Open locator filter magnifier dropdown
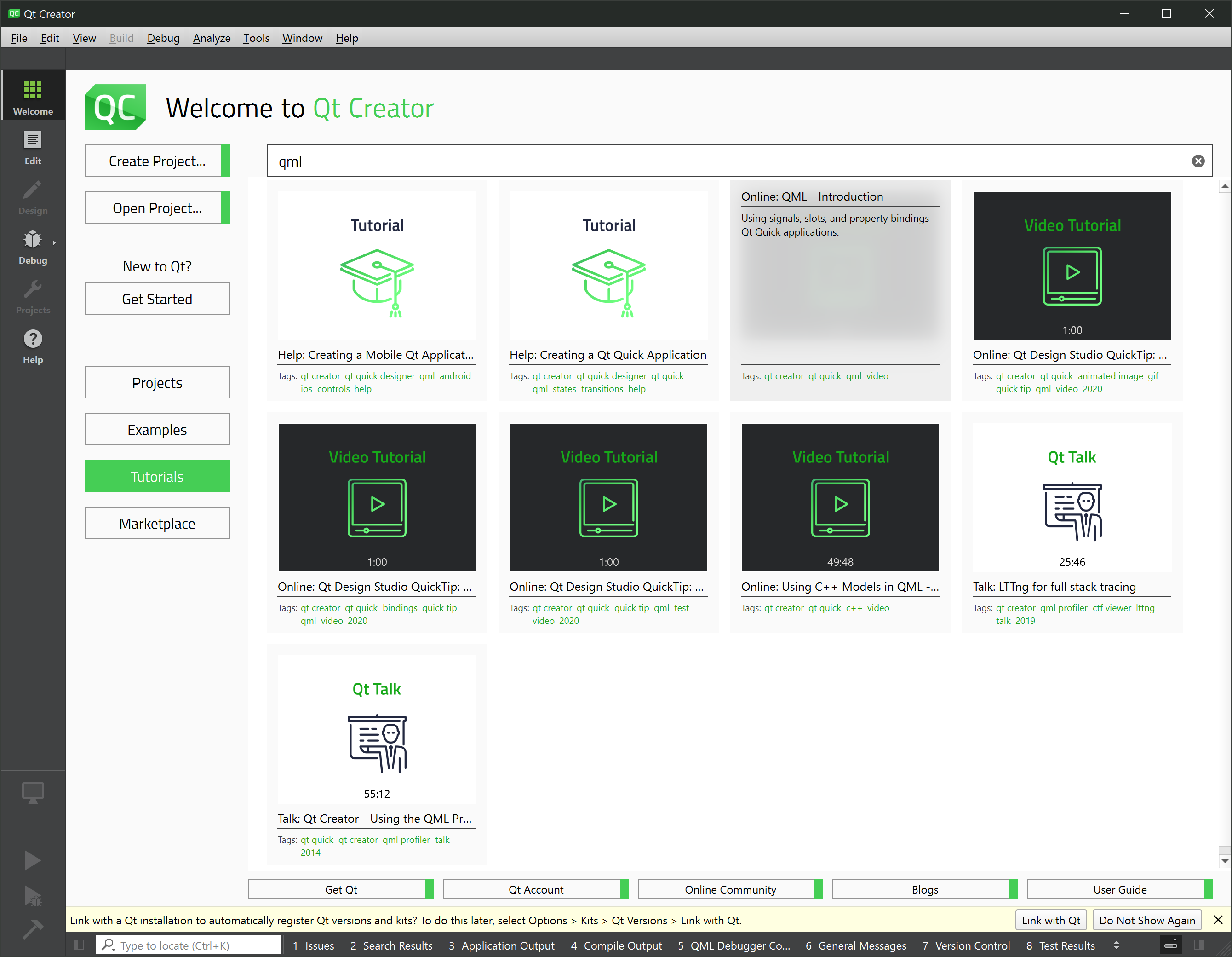The height and width of the screenshot is (957, 1232). pyautogui.click(x=109, y=945)
